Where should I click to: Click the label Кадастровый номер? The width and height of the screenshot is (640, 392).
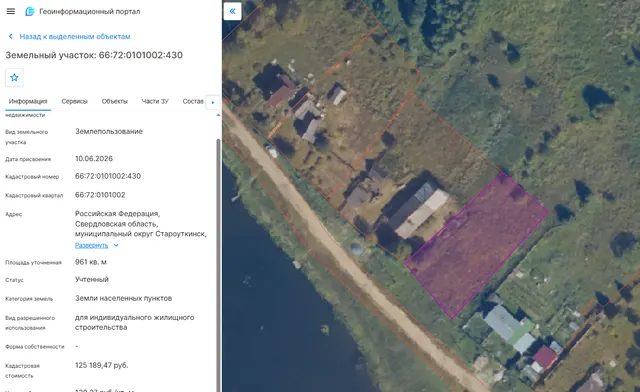(32, 177)
